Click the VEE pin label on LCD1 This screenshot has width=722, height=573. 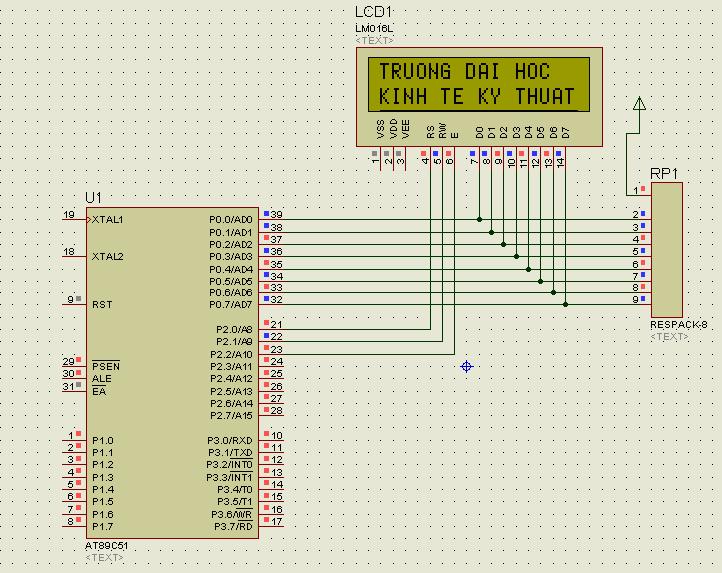pos(406,129)
